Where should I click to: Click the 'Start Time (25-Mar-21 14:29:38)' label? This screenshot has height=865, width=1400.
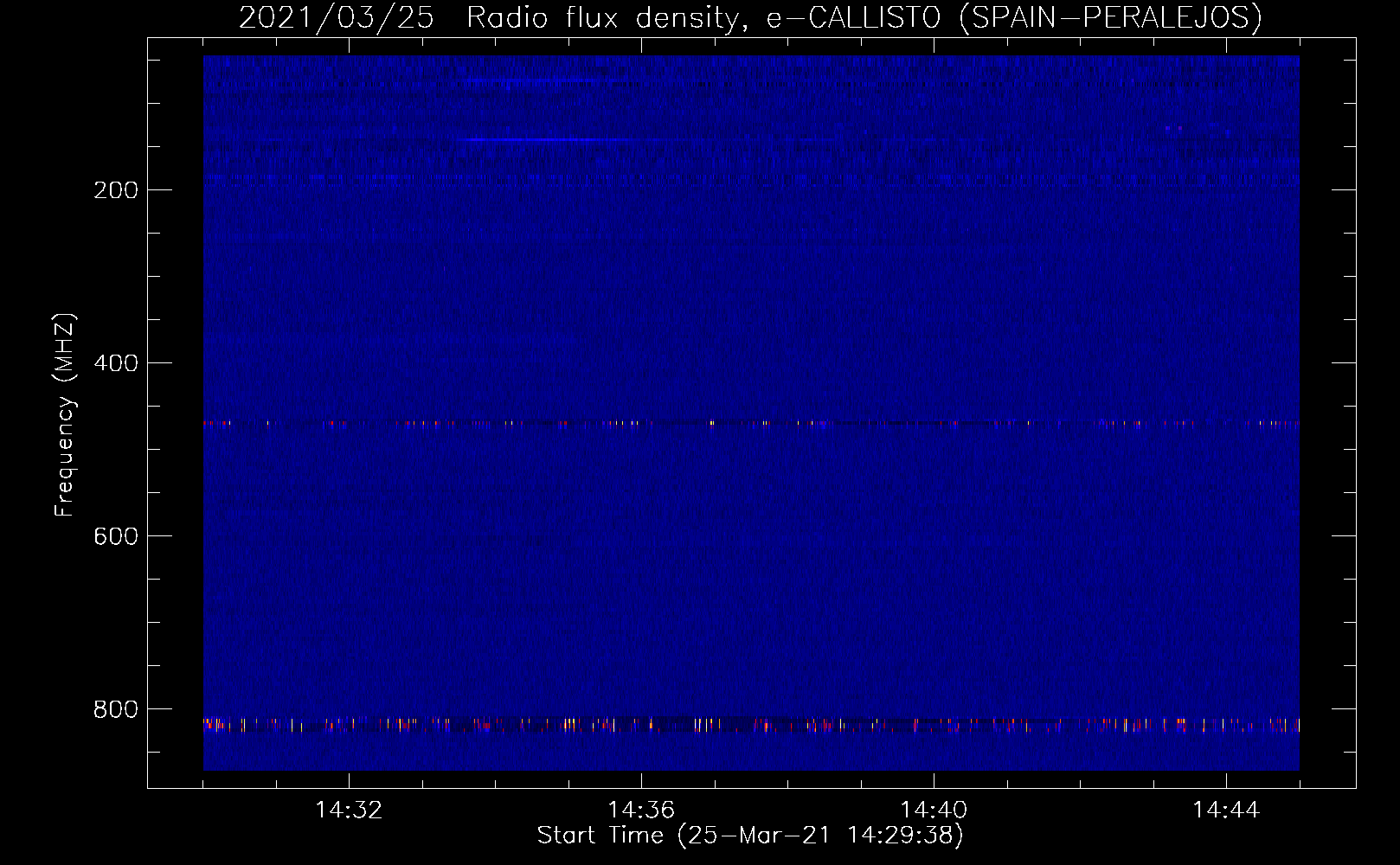[750, 836]
